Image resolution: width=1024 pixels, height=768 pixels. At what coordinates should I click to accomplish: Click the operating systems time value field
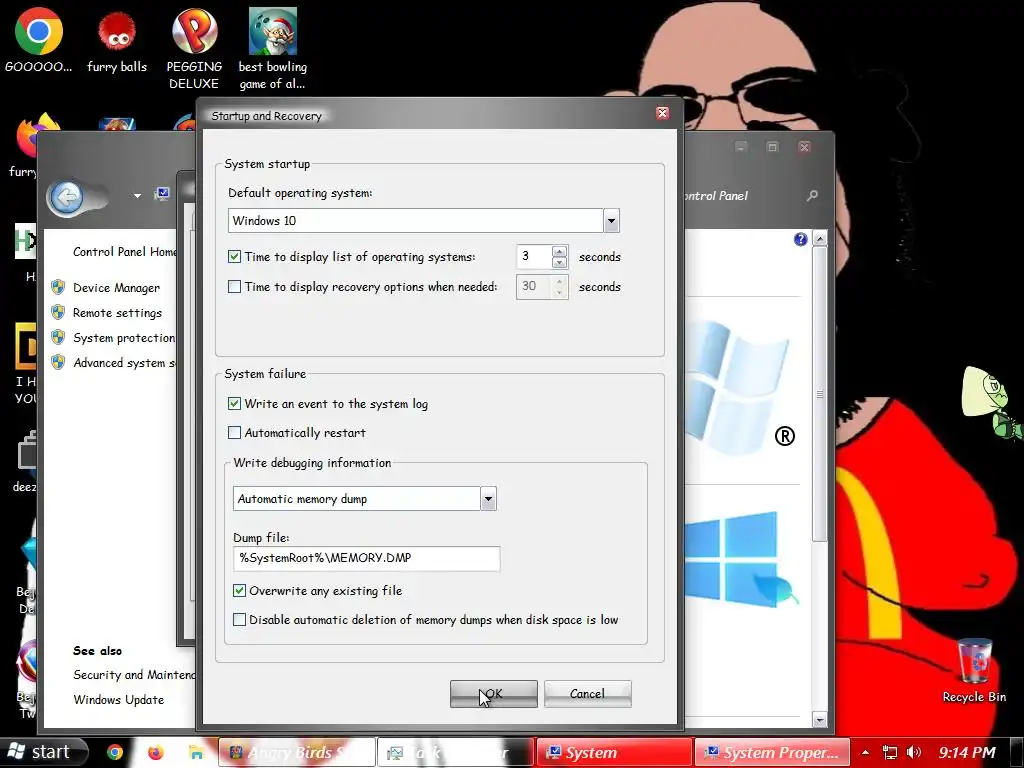tap(534, 257)
